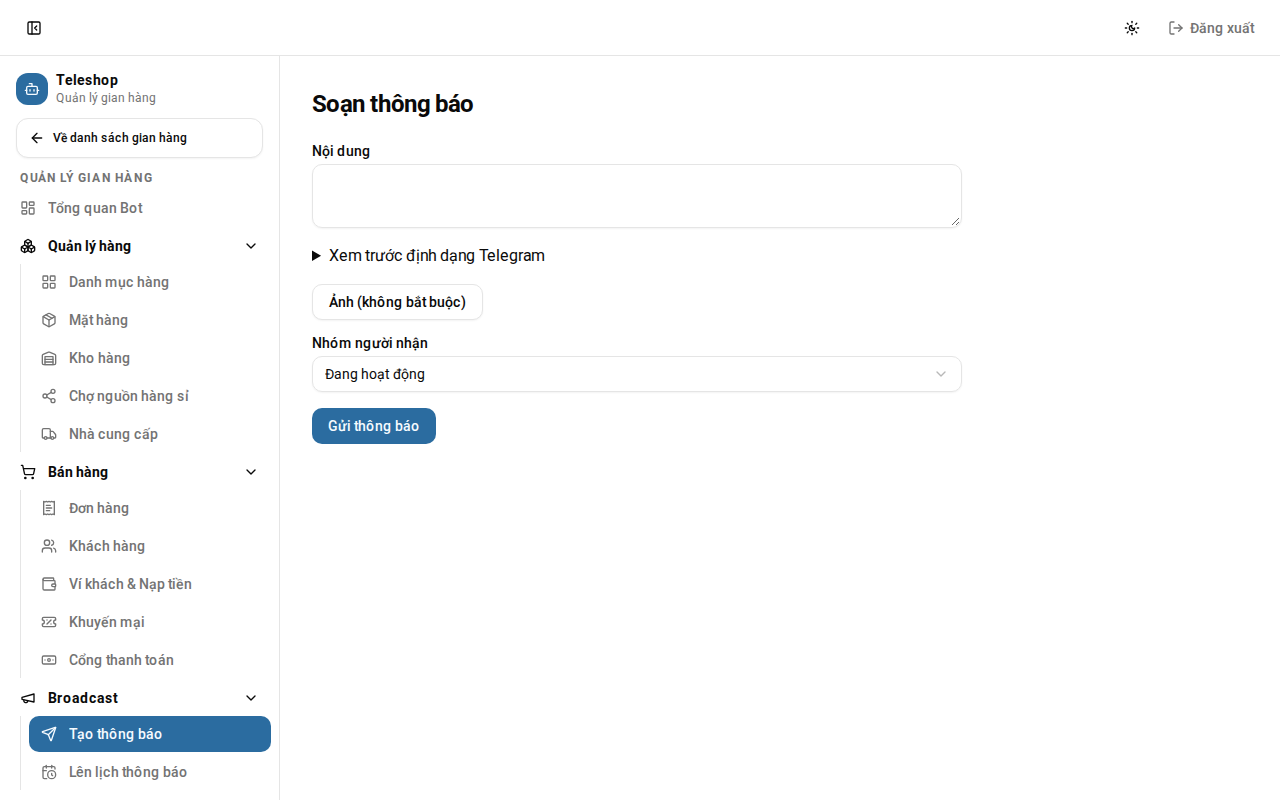Screen dimensions: 1280x800
Task: Collapse the Bán hàng section chevron
Action: [x=251, y=472]
